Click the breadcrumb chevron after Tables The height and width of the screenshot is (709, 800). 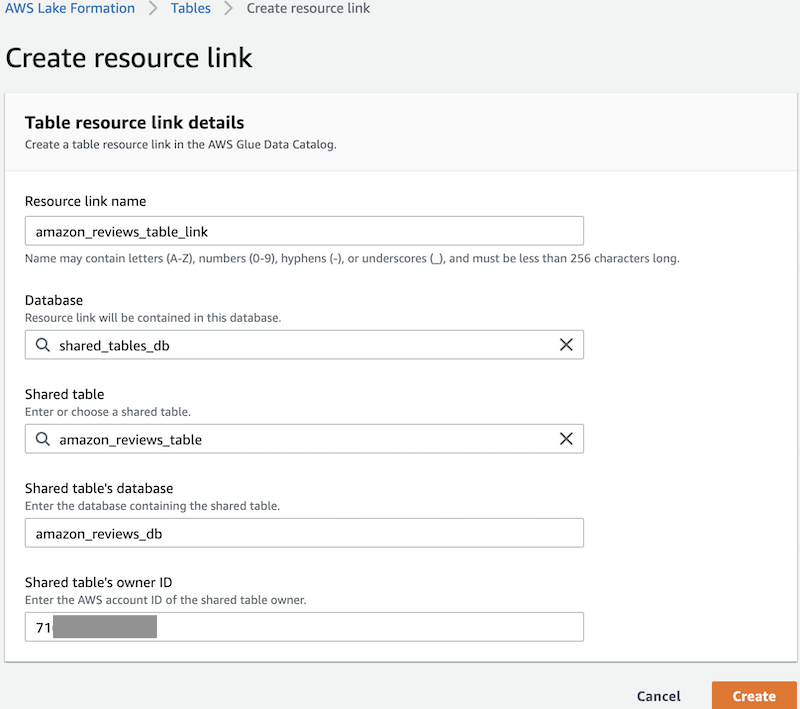point(228,9)
